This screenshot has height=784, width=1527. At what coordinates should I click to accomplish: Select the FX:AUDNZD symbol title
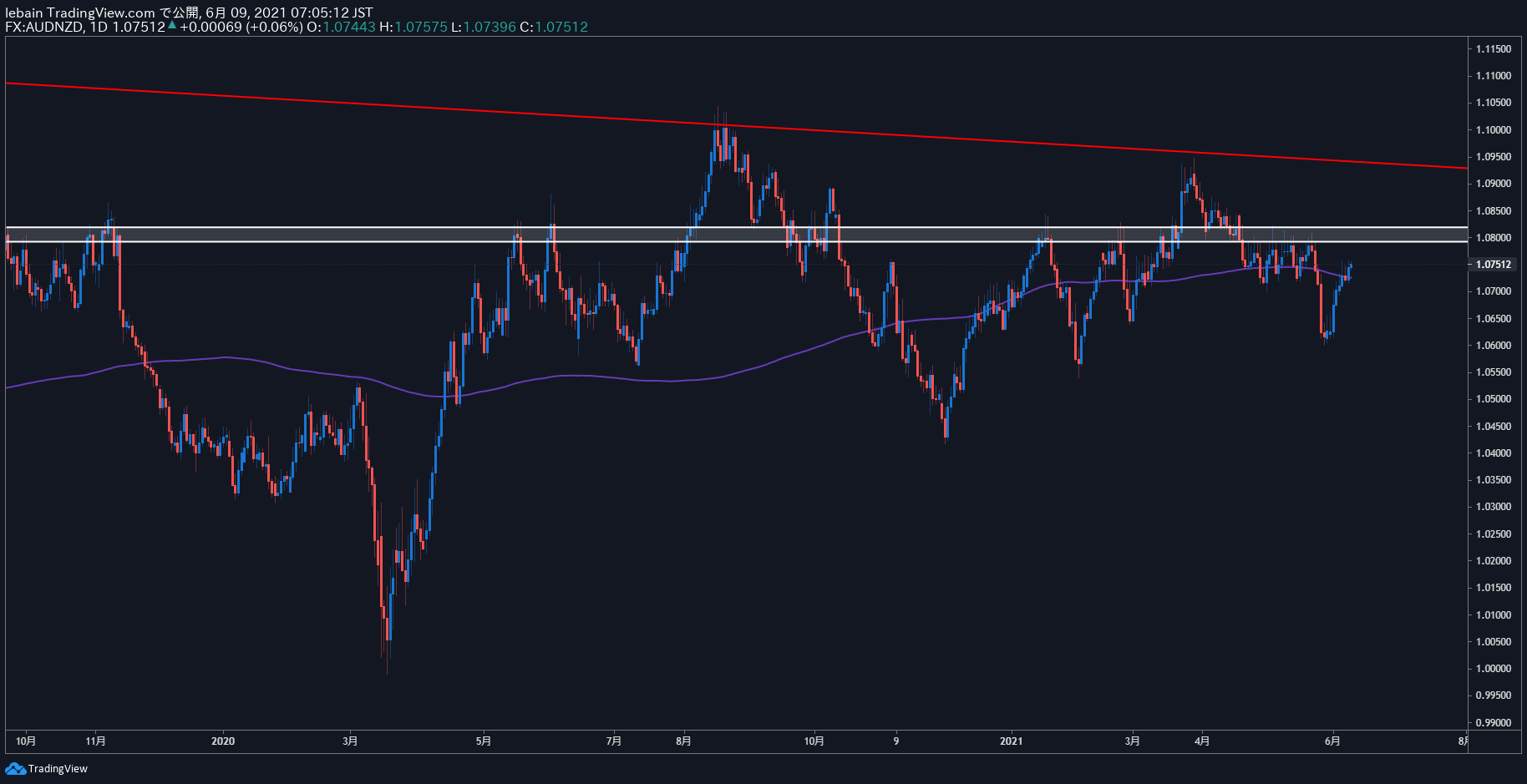[44, 27]
